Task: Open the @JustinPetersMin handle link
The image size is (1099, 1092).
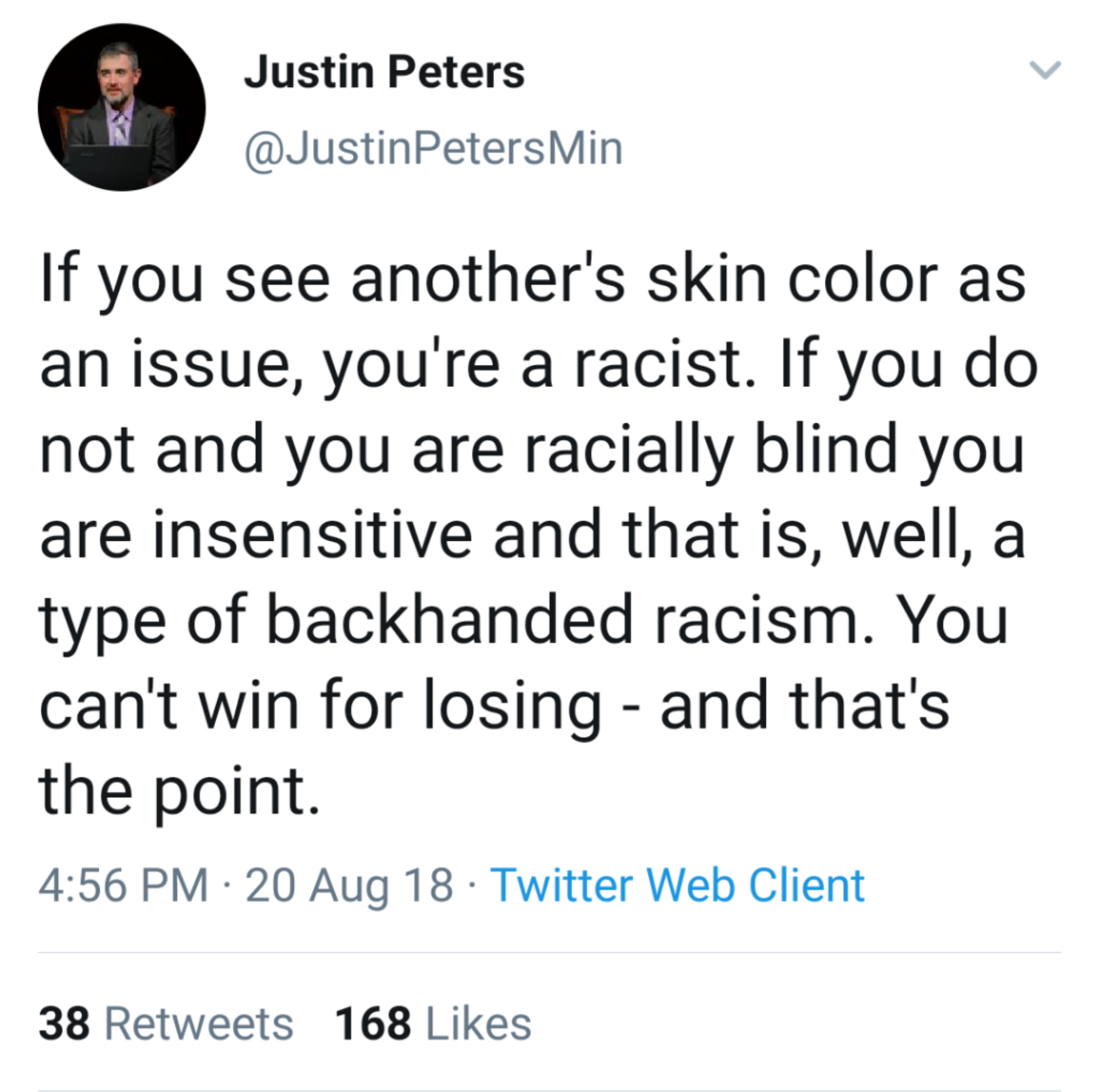Action: [x=434, y=149]
